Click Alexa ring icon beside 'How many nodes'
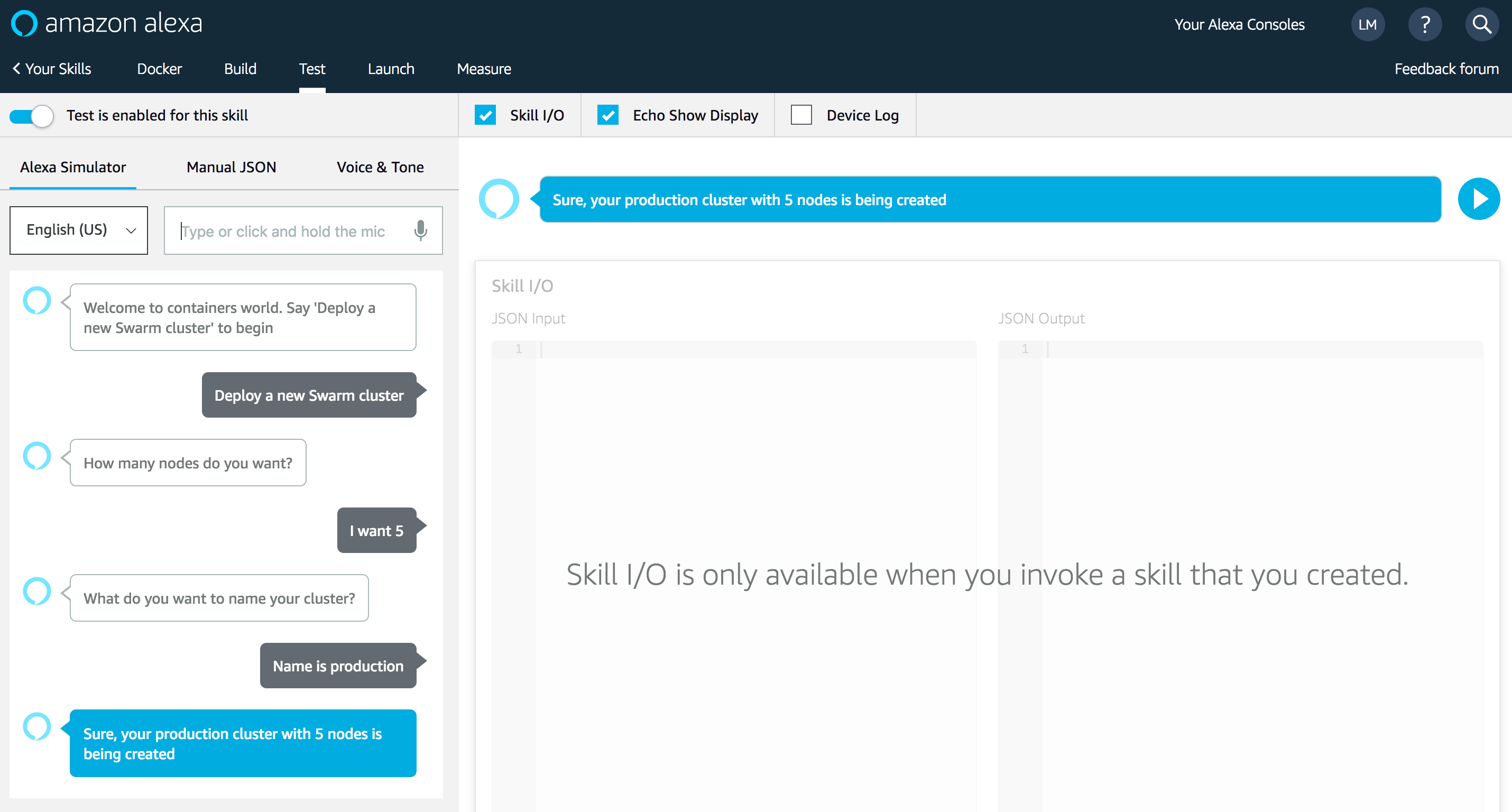Screen dimensions: 1512x812 pos(37,456)
